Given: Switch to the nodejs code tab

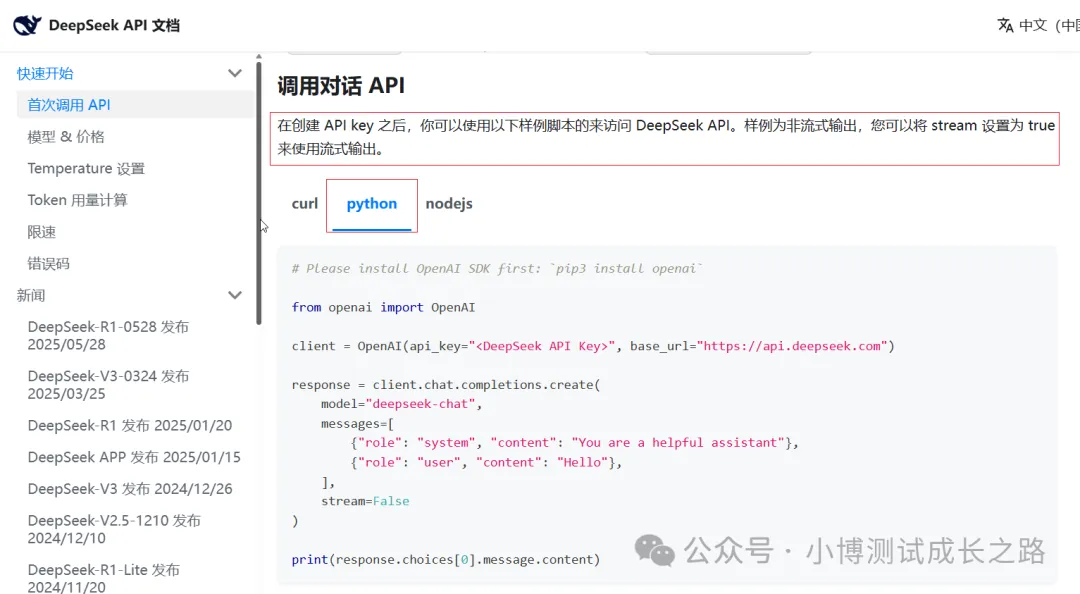Looking at the screenshot, I should tap(449, 204).
